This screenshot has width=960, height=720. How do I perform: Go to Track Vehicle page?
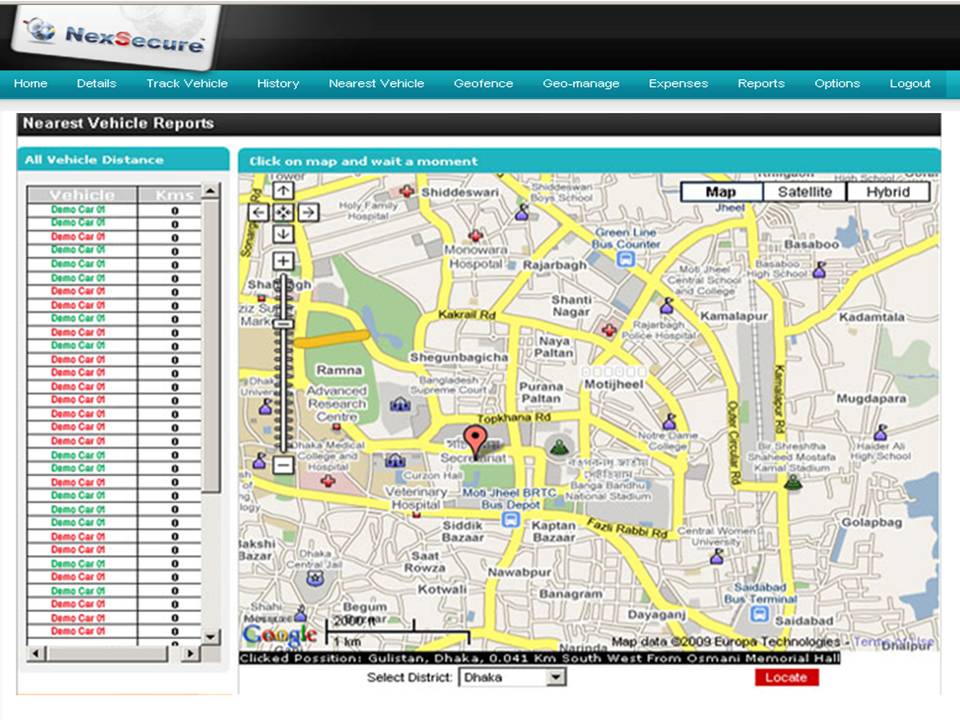click(187, 84)
